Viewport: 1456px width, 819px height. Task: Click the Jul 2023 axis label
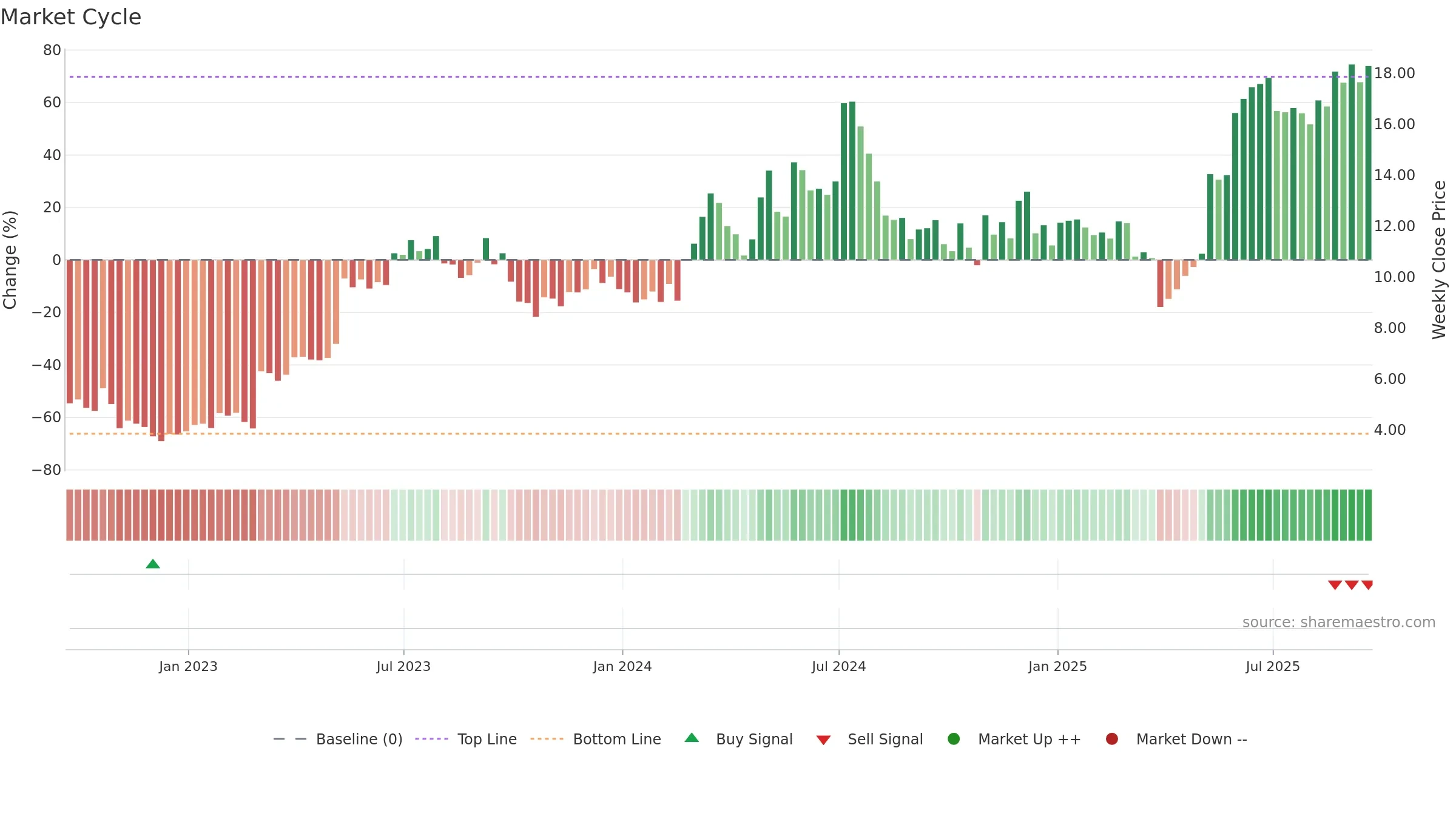point(403,667)
